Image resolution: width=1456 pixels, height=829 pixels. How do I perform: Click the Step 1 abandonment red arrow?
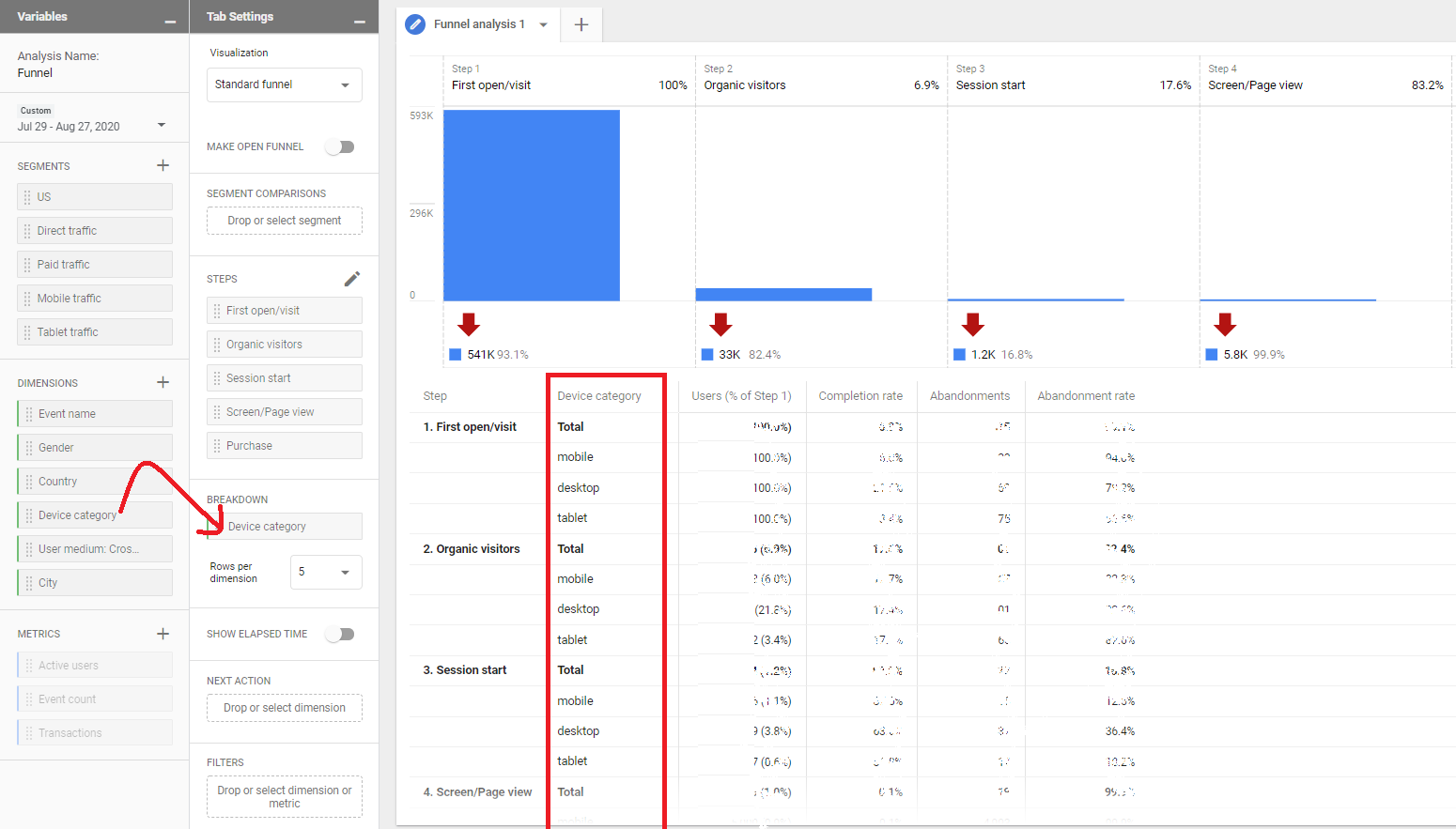pos(469,325)
